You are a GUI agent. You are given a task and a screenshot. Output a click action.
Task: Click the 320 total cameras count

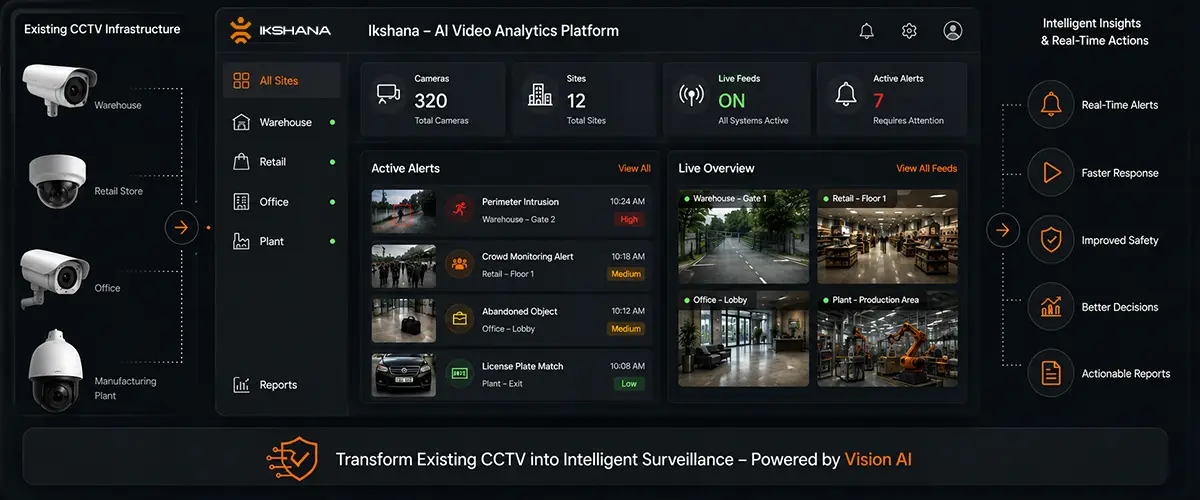pos(431,100)
